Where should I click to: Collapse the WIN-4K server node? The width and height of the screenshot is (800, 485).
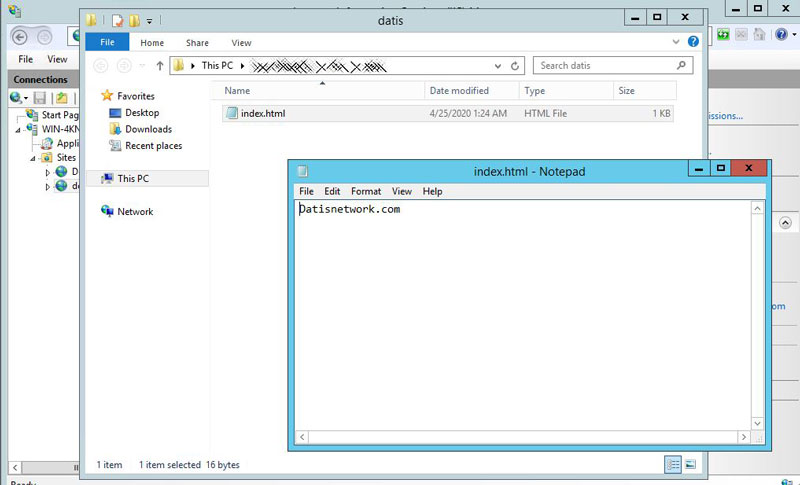pyautogui.click(x=18, y=131)
